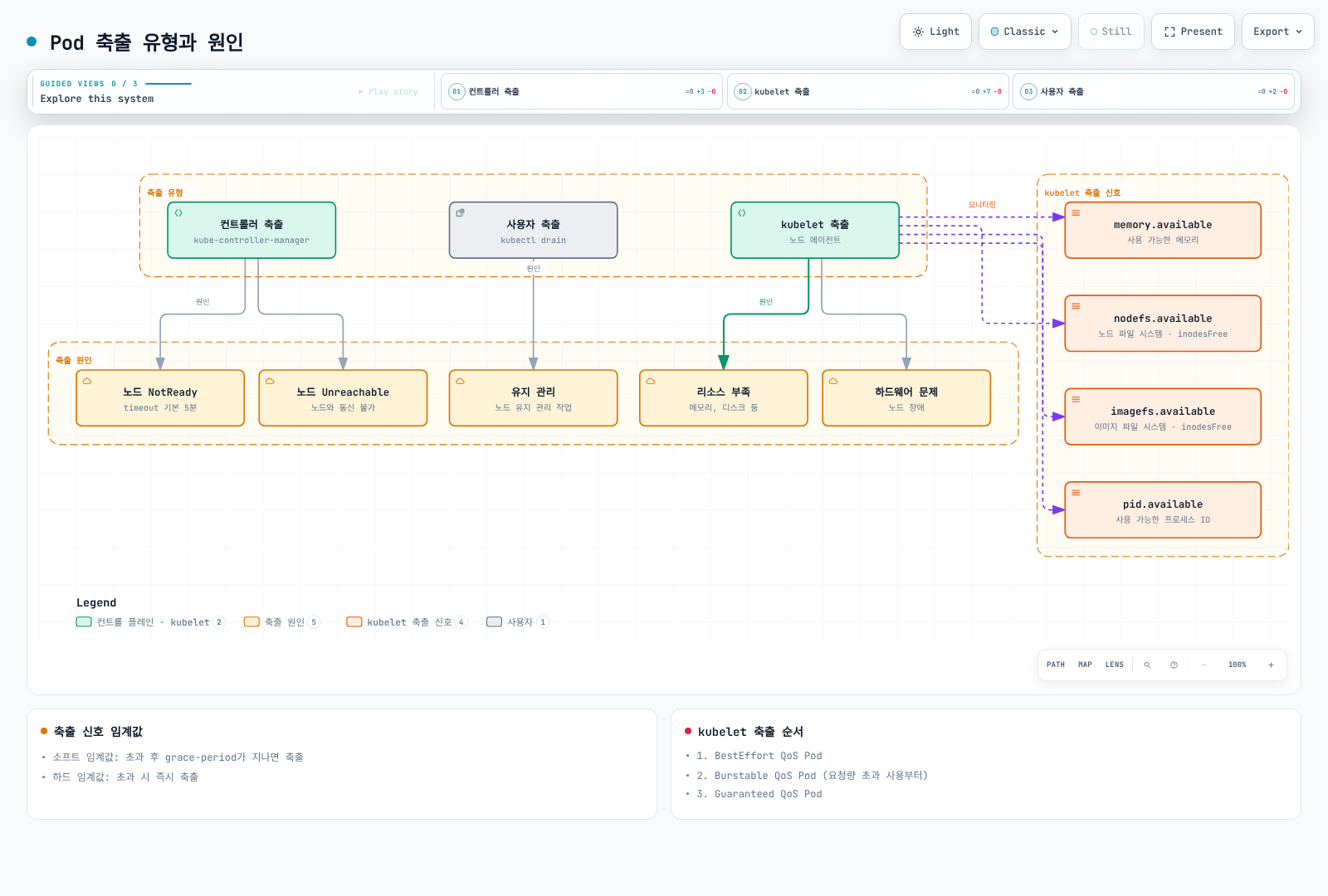Toggle the Still animation mode
Image resolution: width=1328 pixels, height=896 pixels.
tap(1111, 32)
